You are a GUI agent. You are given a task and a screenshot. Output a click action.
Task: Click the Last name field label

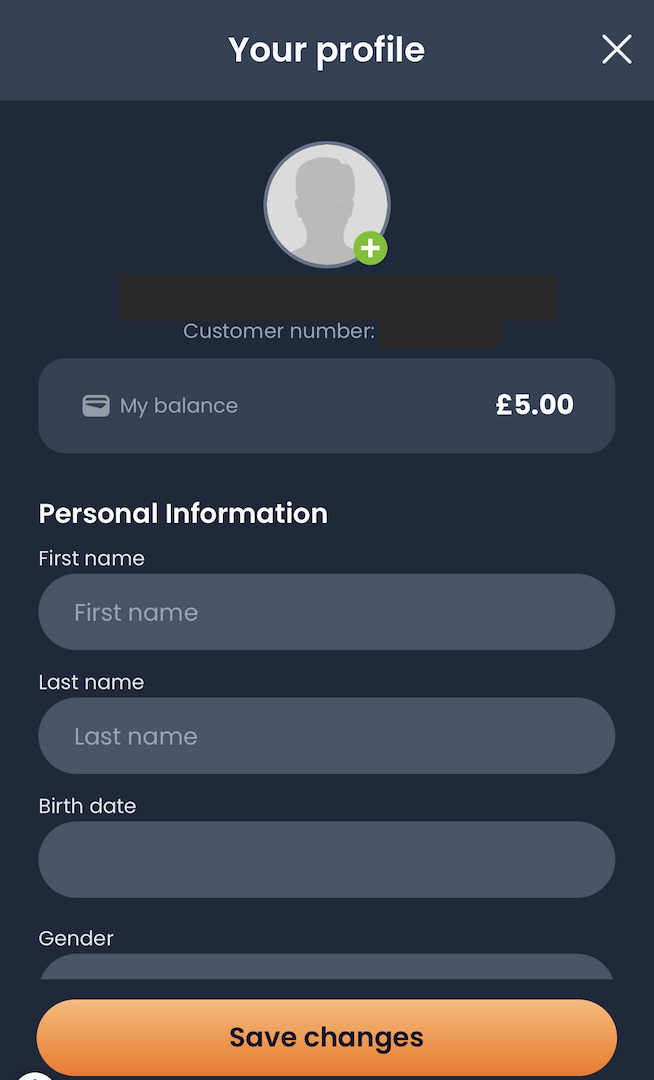(92, 682)
